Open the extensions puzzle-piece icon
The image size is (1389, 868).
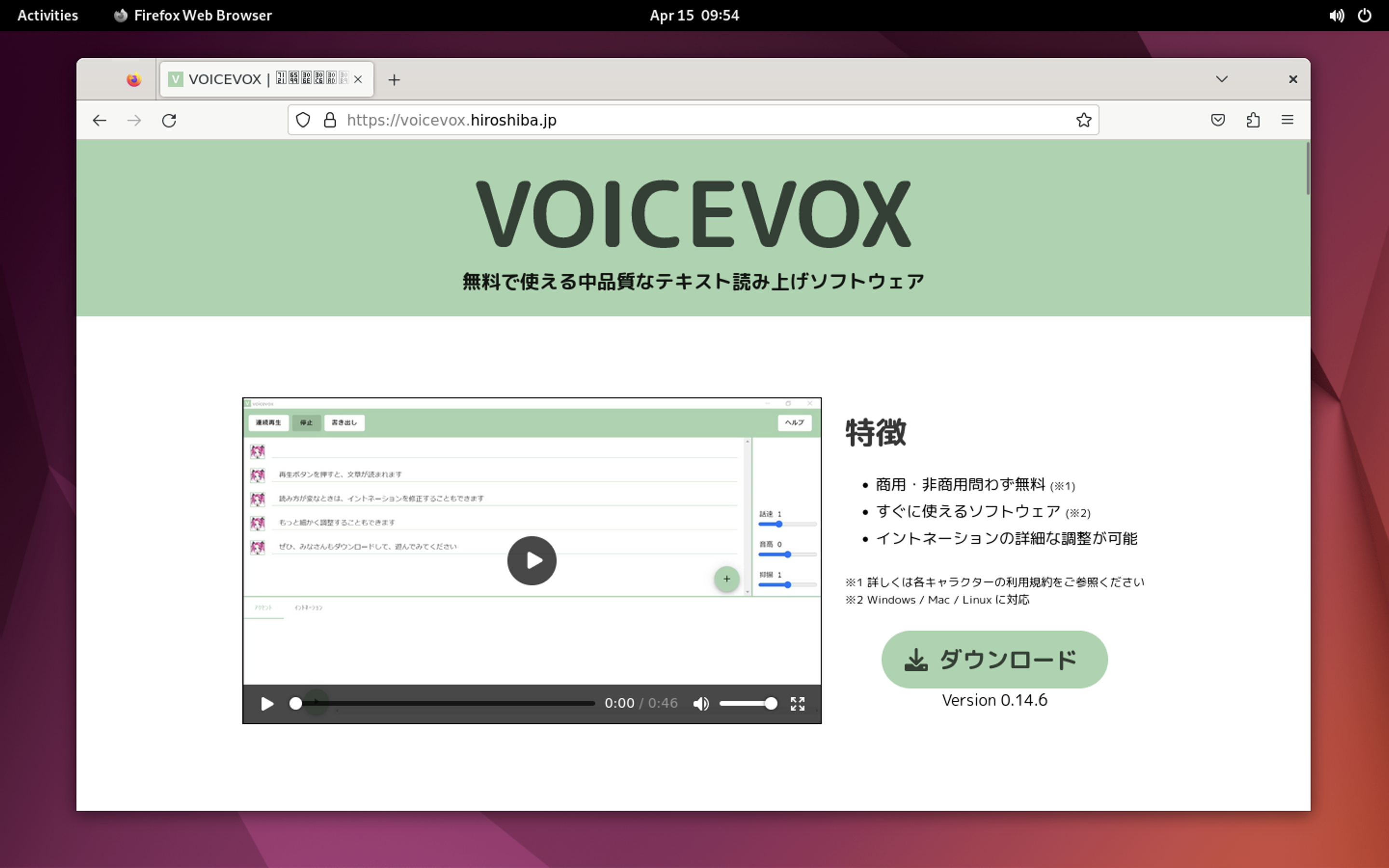coord(1253,120)
